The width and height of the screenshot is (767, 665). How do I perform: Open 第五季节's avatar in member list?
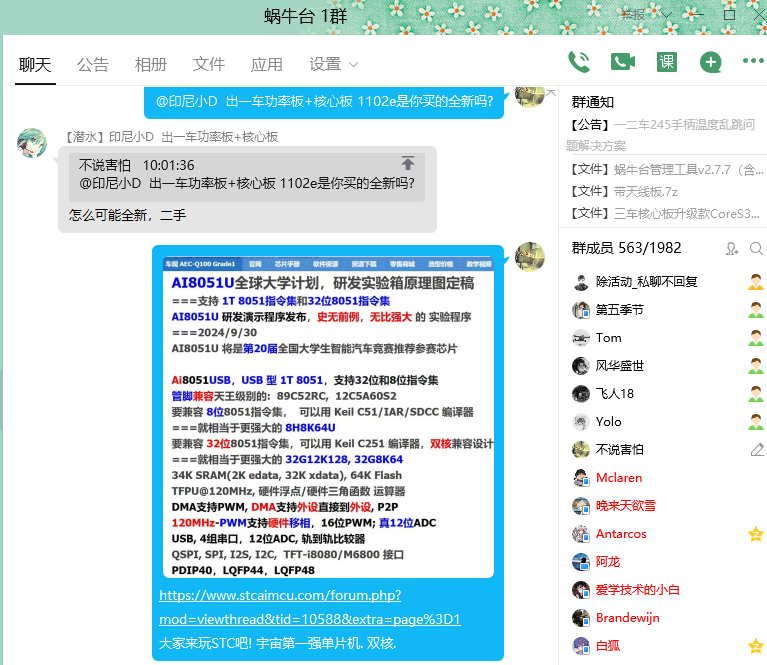coord(581,310)
